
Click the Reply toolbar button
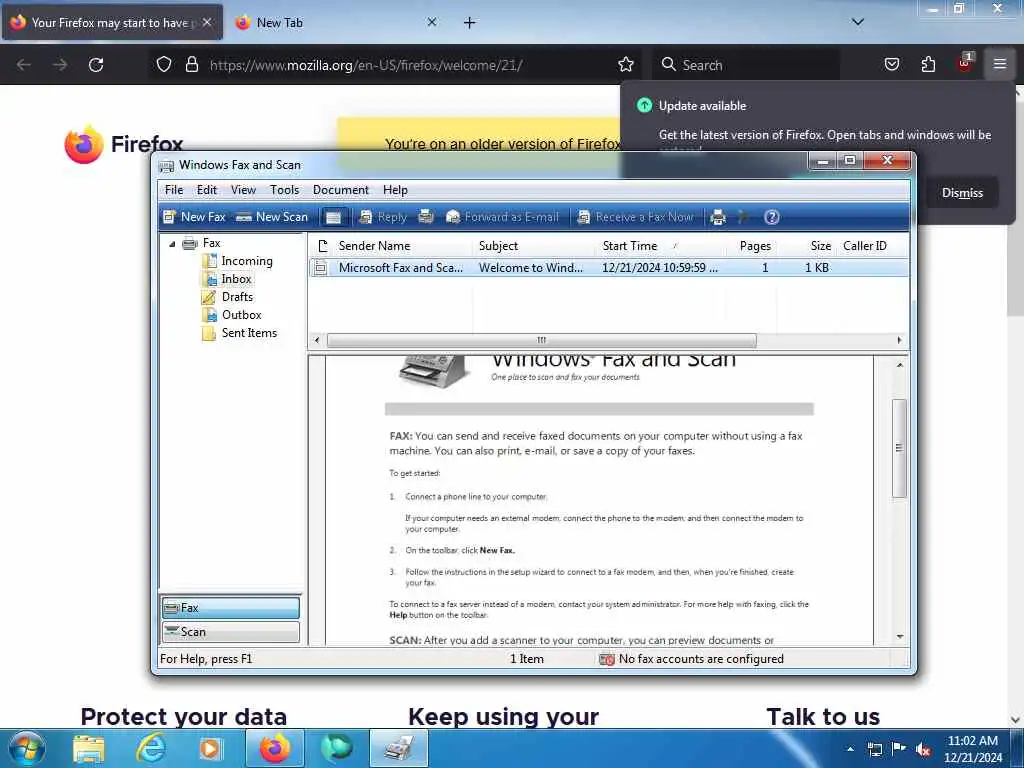coord(383,217)
